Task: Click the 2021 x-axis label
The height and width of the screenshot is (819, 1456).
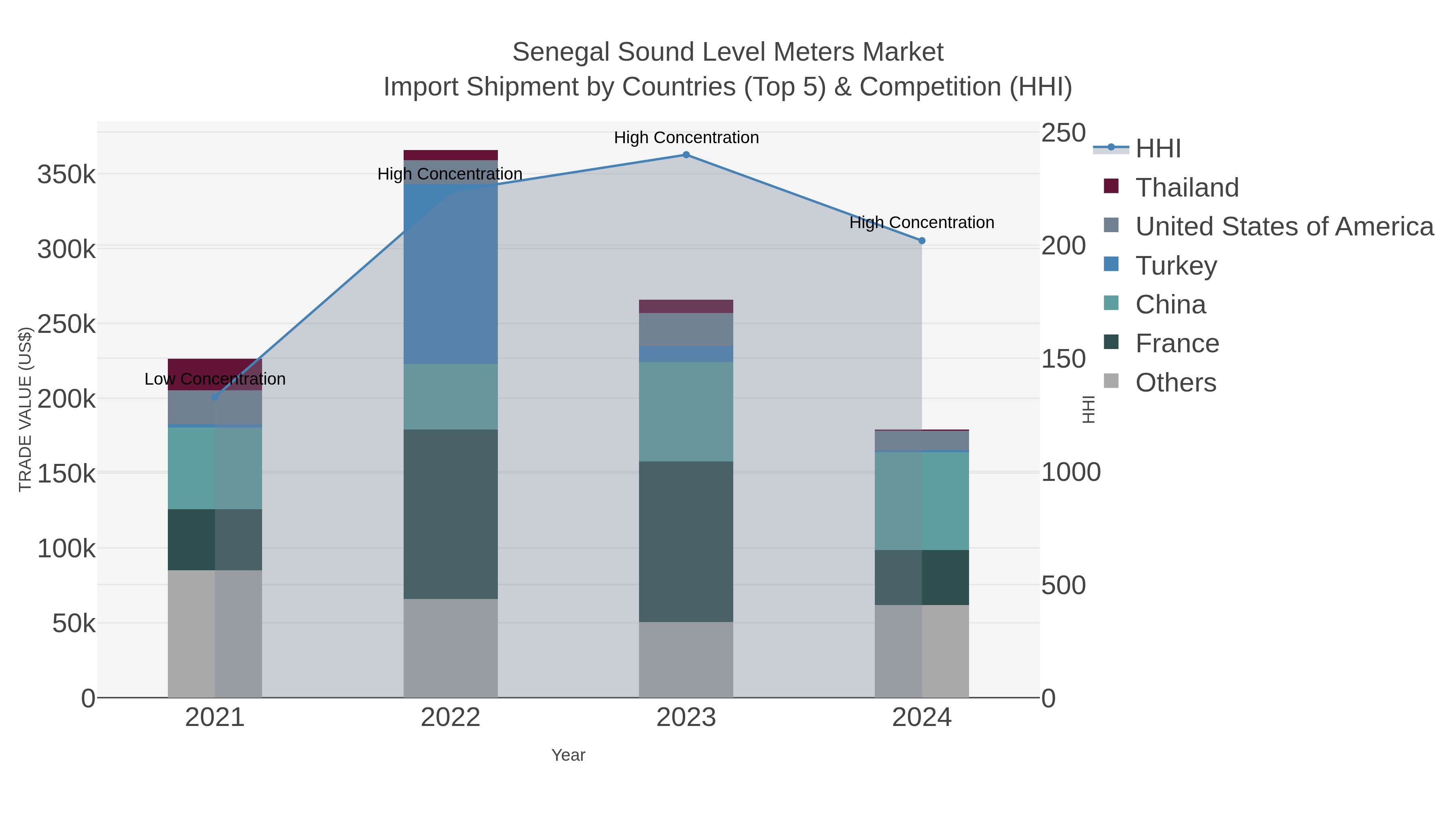Action: pos(215,718)
